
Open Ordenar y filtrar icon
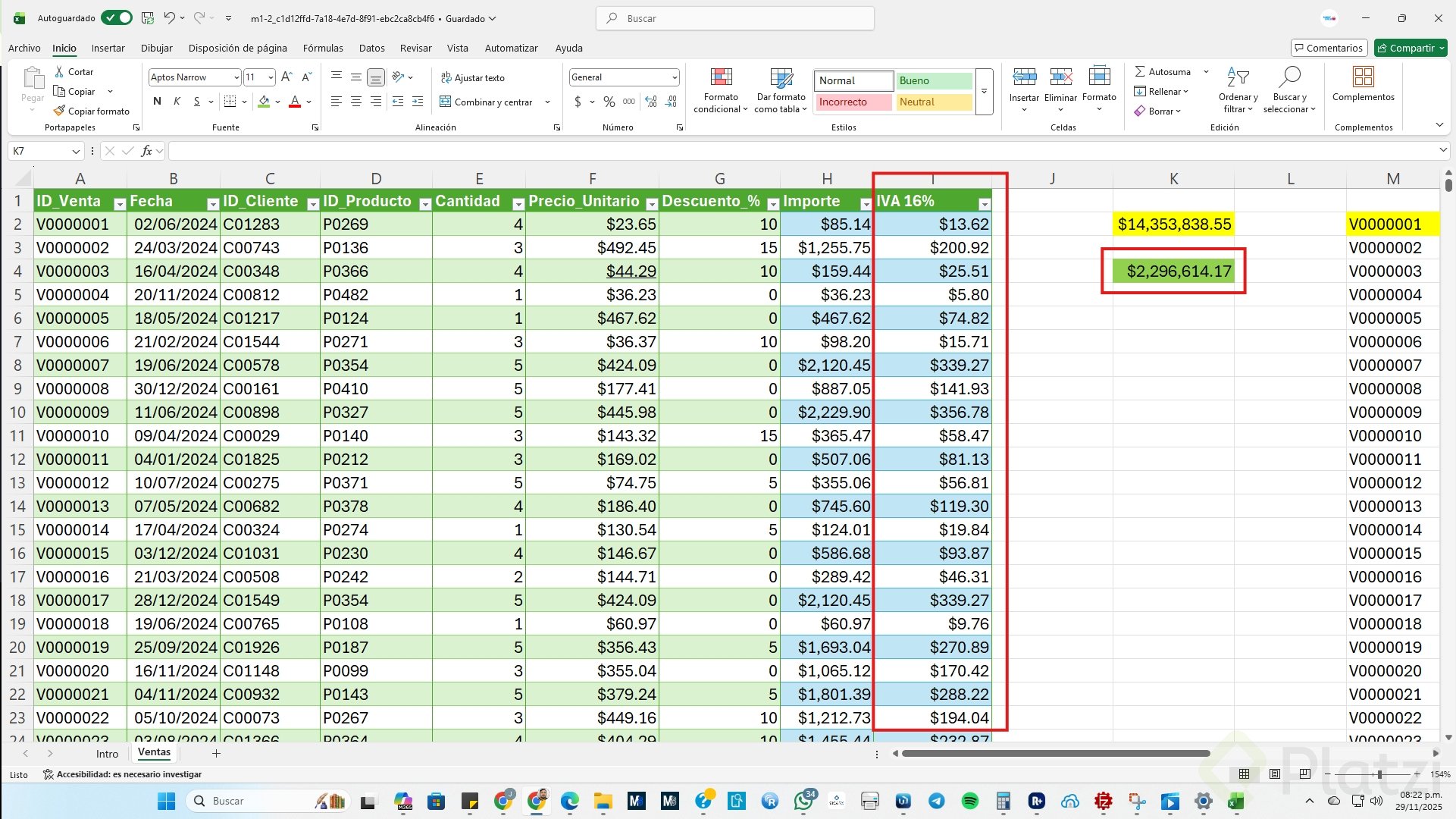coord(1238,78)
